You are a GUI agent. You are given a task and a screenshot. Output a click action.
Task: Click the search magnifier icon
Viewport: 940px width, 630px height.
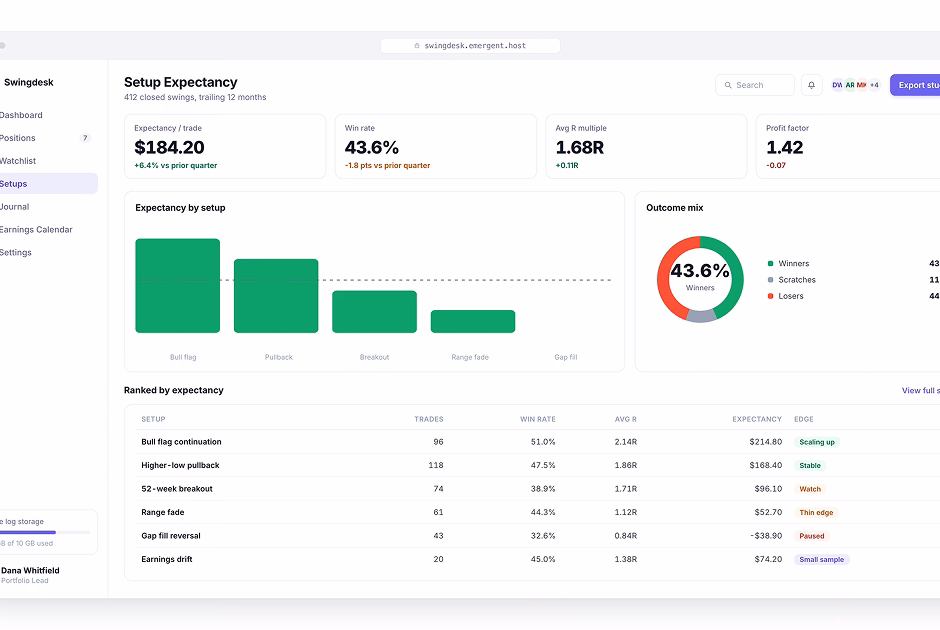(728, 85)
